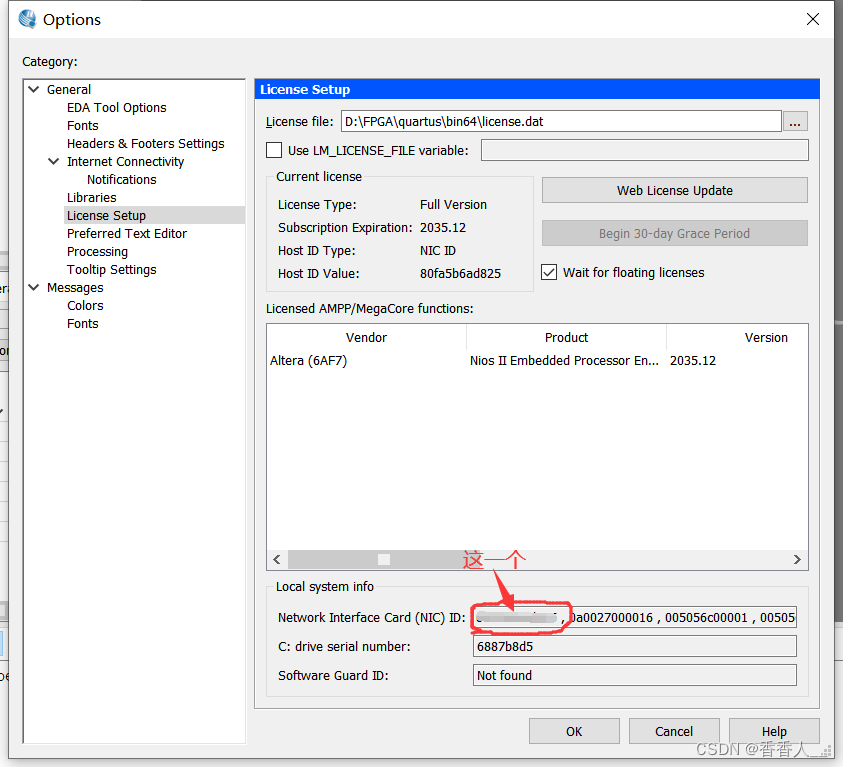Click the Version column header
The height and width of the screenshot is (767, 843).
(766, 338)
